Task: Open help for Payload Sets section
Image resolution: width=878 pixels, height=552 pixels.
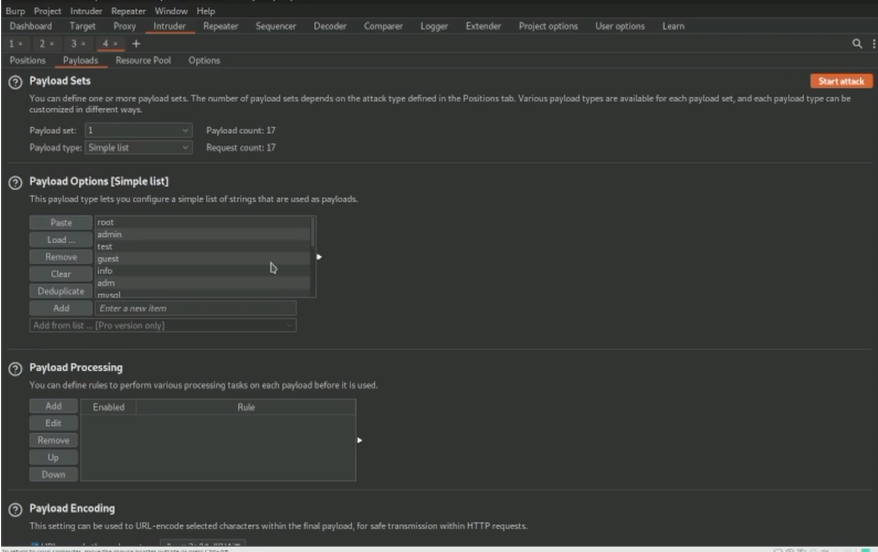Action: 15,81
